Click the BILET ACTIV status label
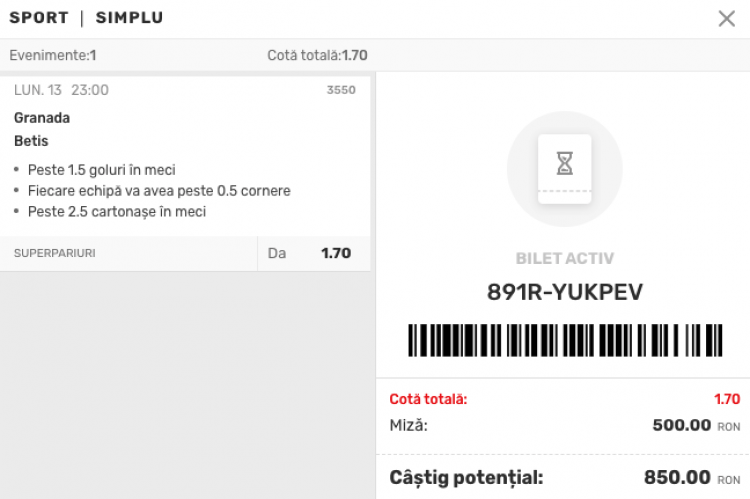Screen dimensions: 750x499 [564, 259]
